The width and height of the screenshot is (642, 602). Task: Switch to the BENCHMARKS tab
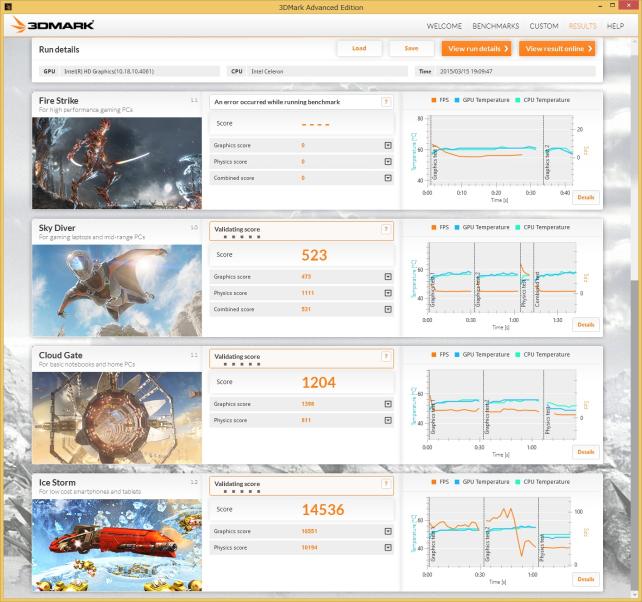[495, 26]
